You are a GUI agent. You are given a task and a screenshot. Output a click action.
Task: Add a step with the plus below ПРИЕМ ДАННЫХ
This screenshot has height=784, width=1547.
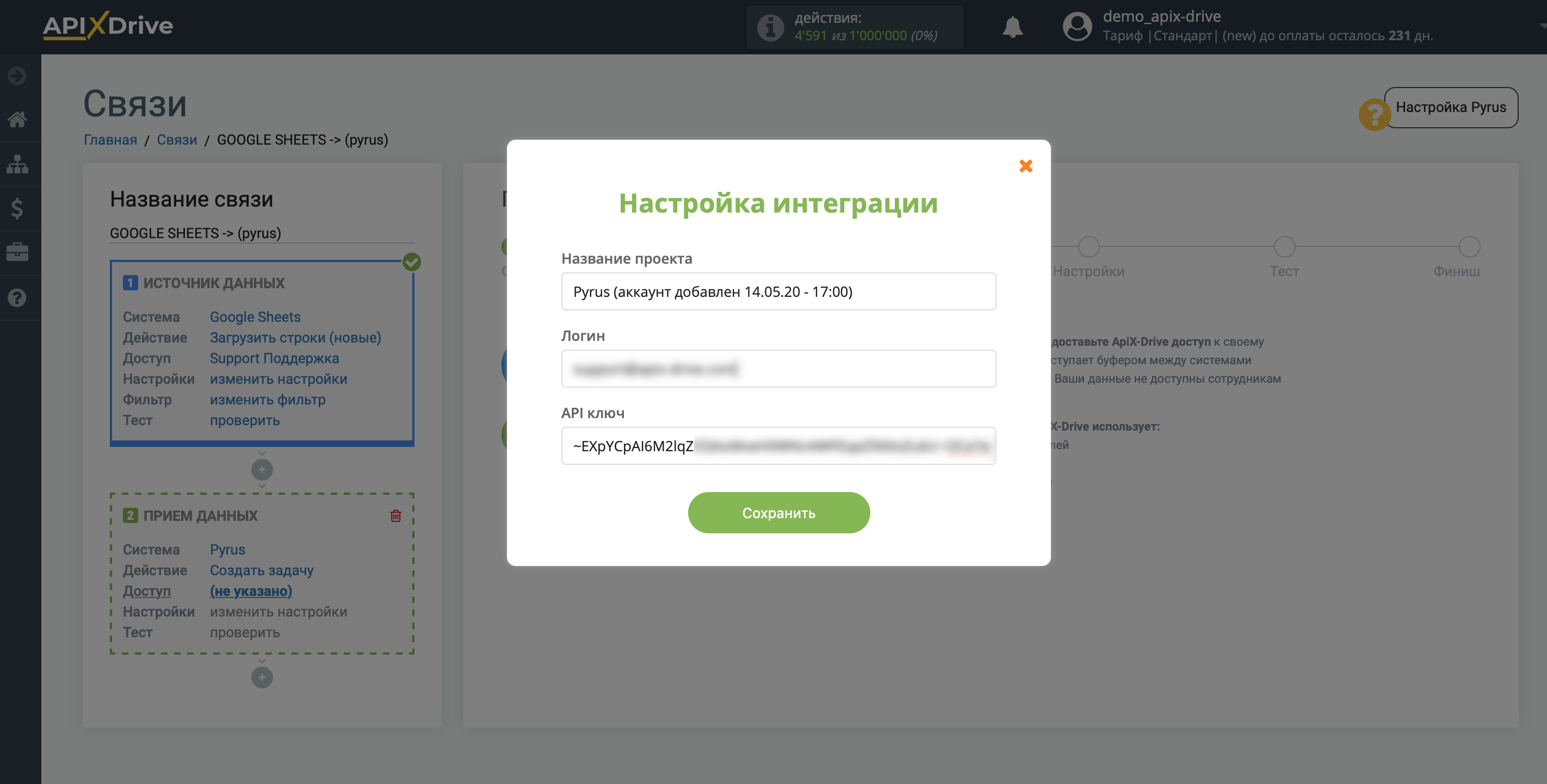pyautogui.click(x=262, y=677)
